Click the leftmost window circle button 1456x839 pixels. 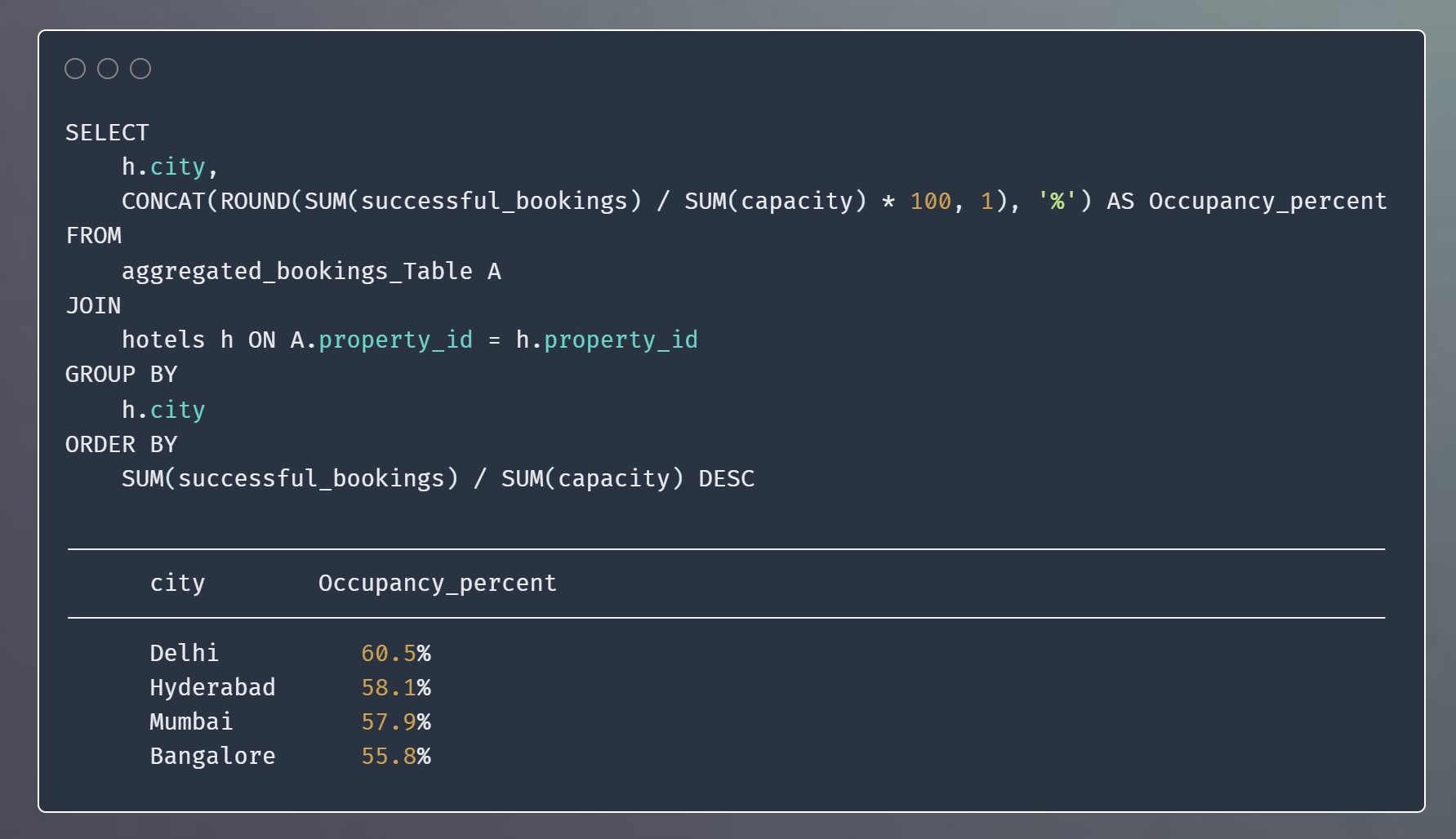[x=75, y=69]
